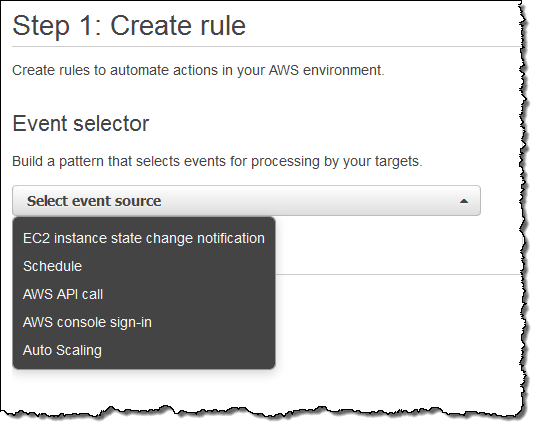Click the Build a pattern instruction text

click(x=217, y=161)
